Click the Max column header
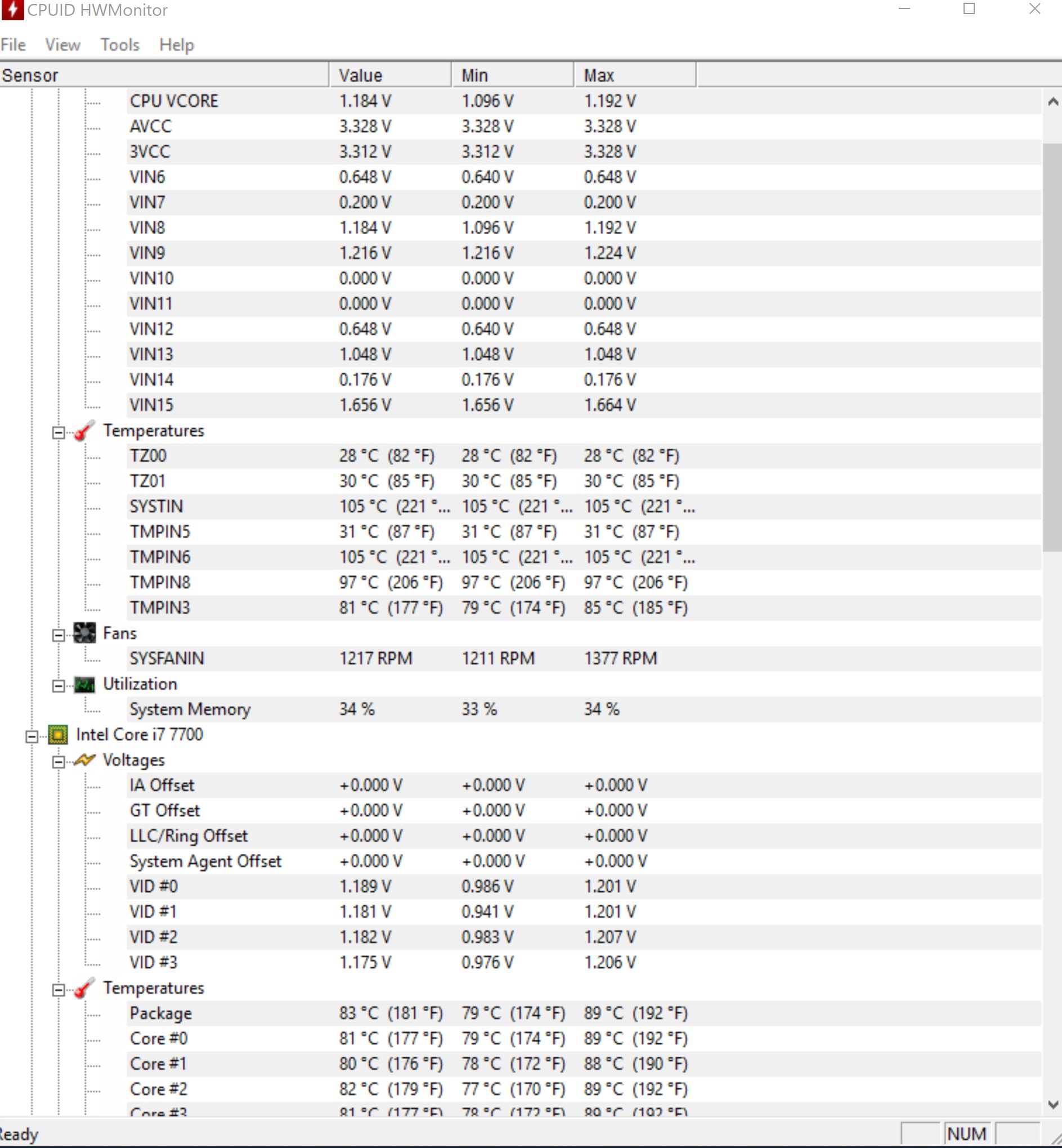 [635, 75]
